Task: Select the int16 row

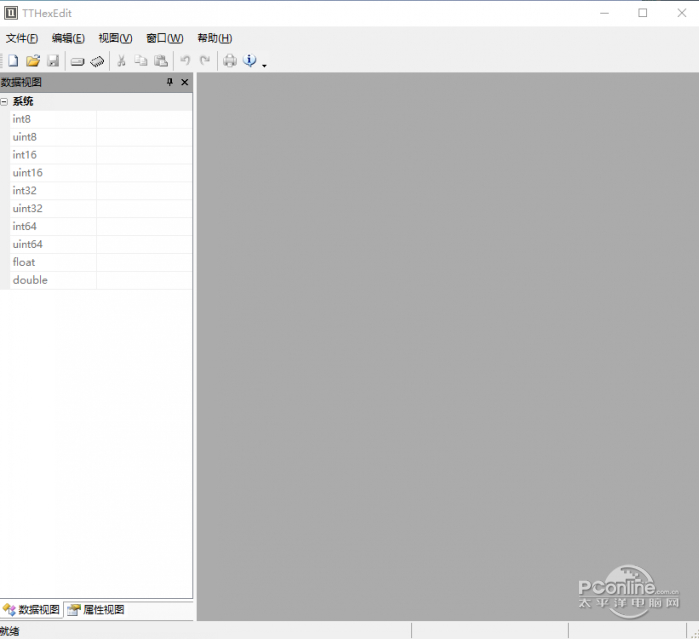Action: coord(101,155)
